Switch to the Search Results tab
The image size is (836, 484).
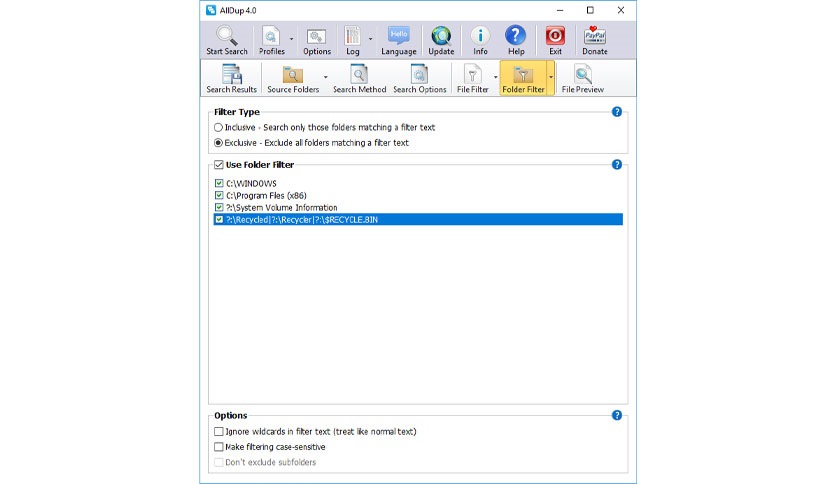231,78
